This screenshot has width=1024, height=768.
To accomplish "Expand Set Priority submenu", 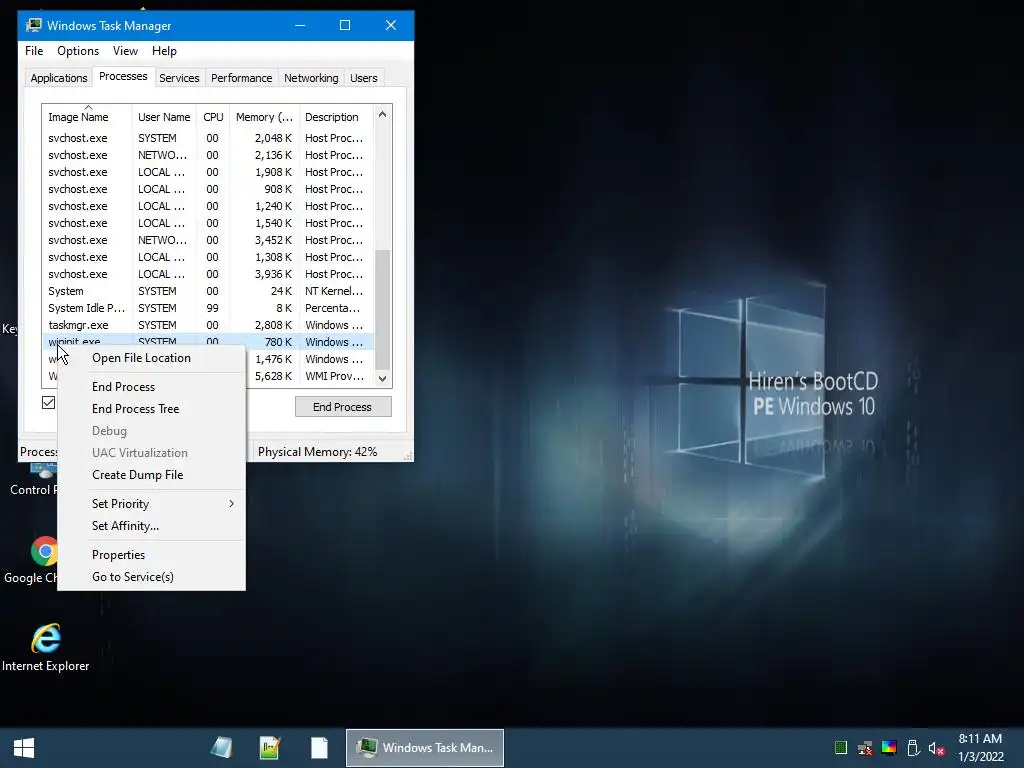I will (152, 504).
